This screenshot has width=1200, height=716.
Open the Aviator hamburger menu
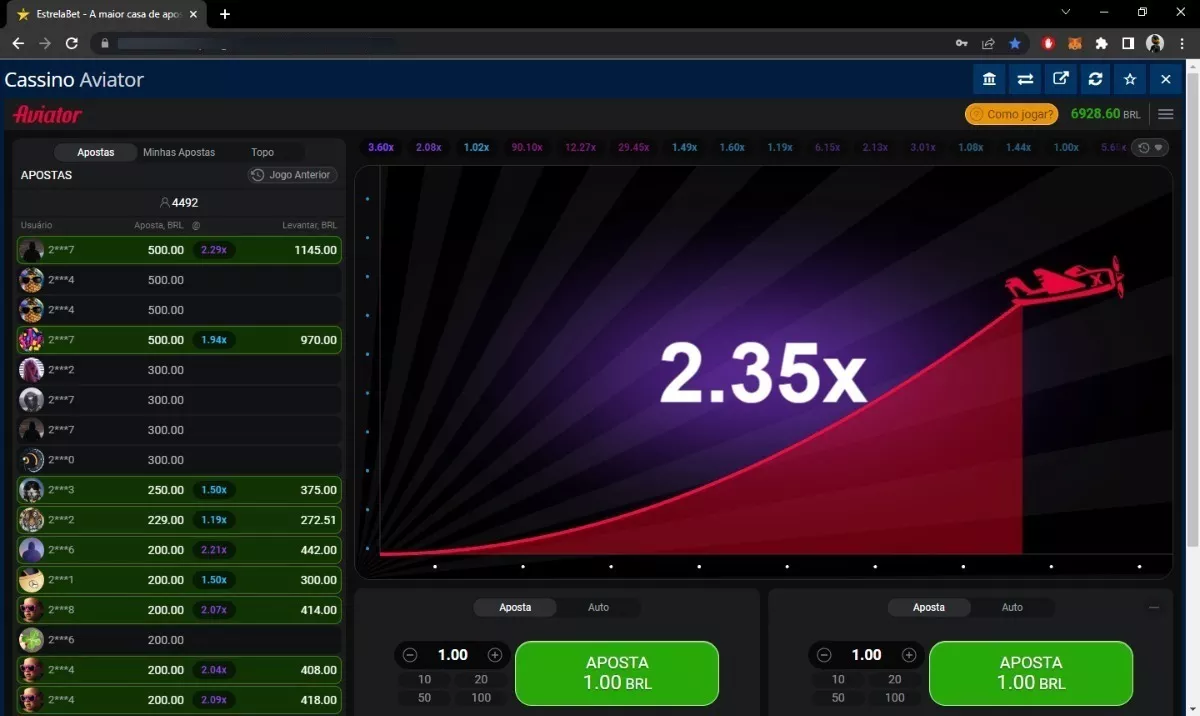[1165, 114]
